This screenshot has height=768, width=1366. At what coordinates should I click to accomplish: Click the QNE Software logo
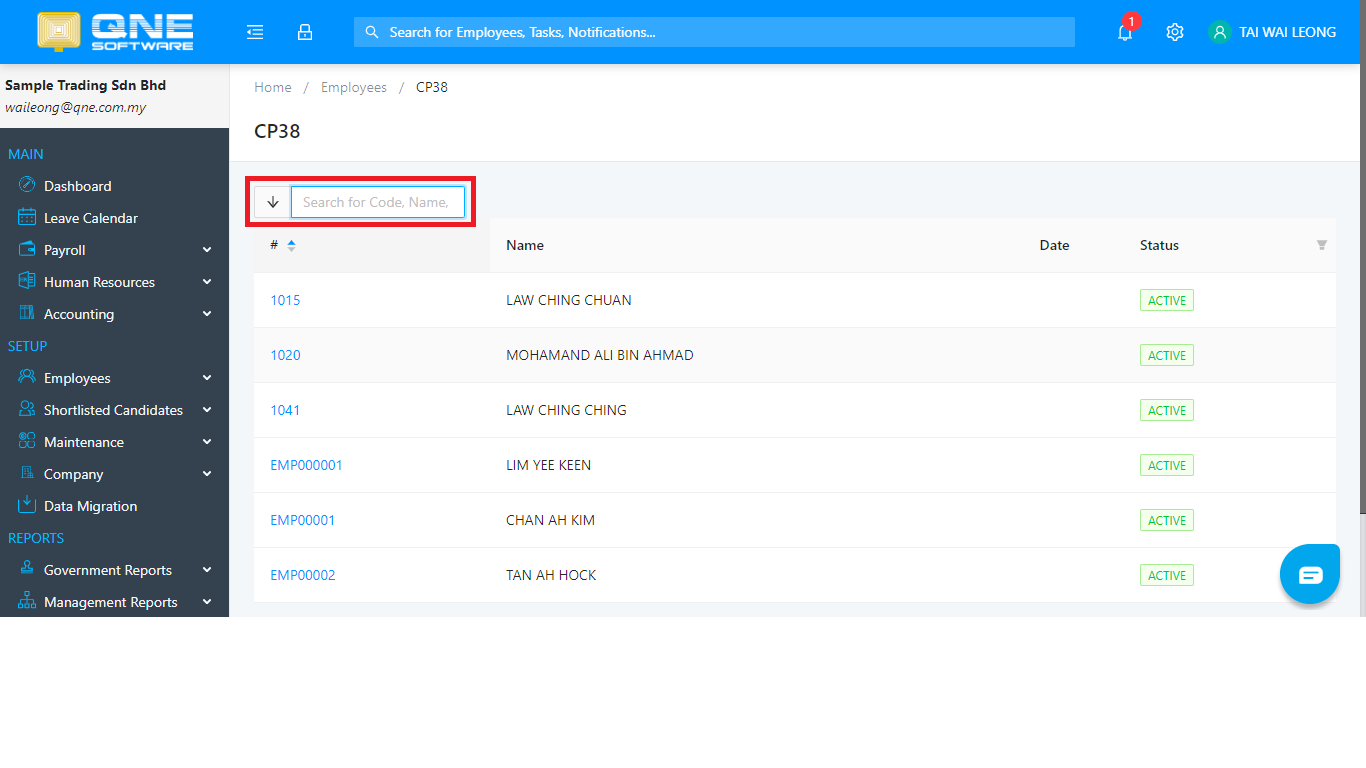pos(115,32)
